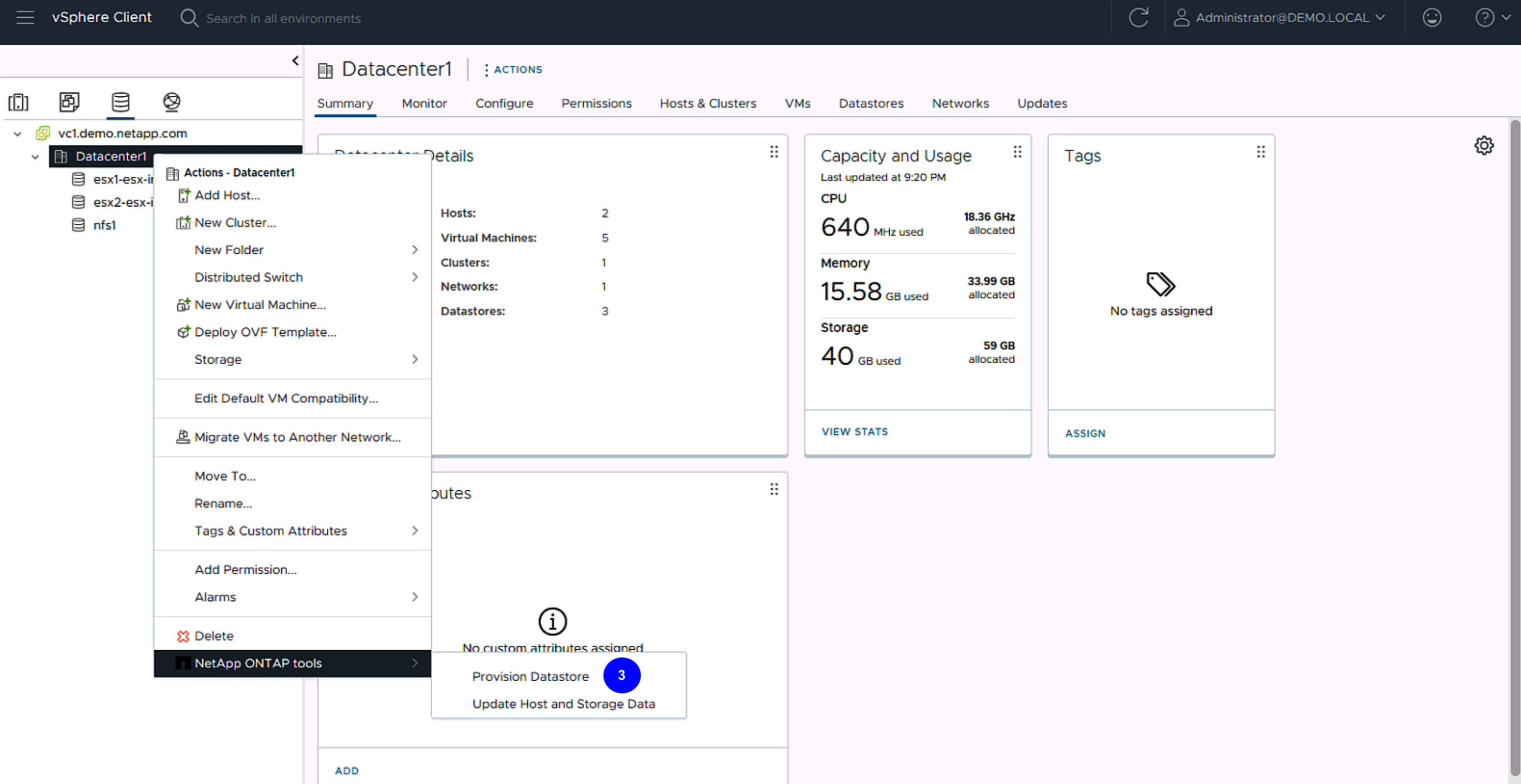
Task: Choose Update Host and Storage Data
Action: coord(563,703)
